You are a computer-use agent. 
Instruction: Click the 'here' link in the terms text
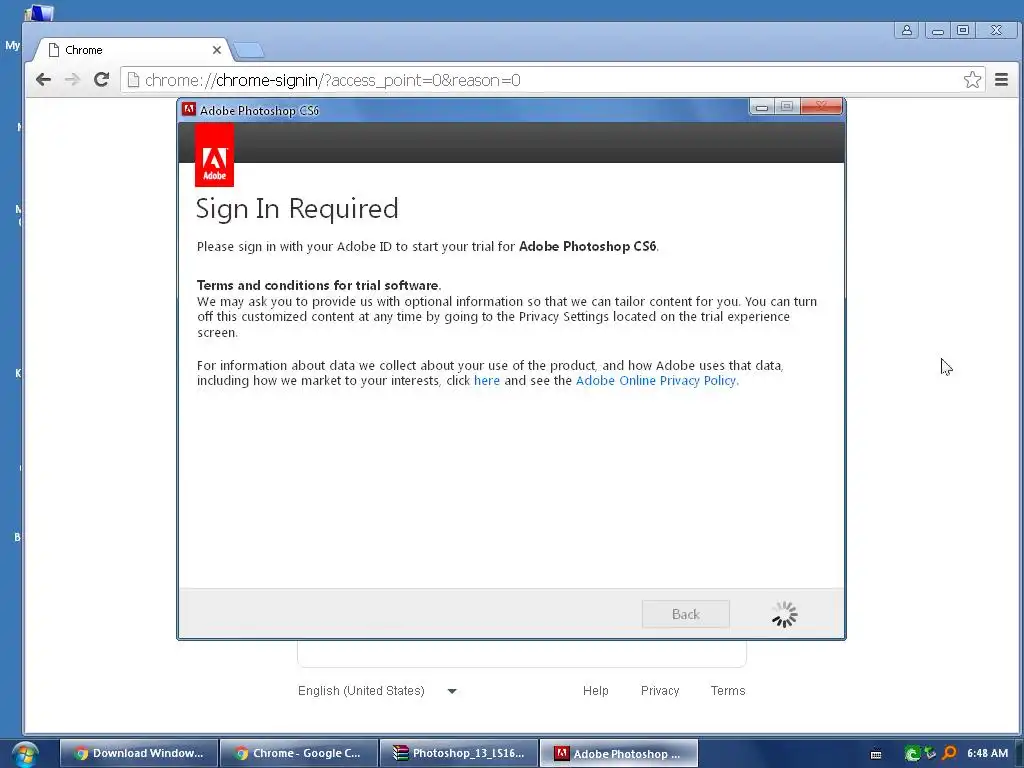point(487,381)
